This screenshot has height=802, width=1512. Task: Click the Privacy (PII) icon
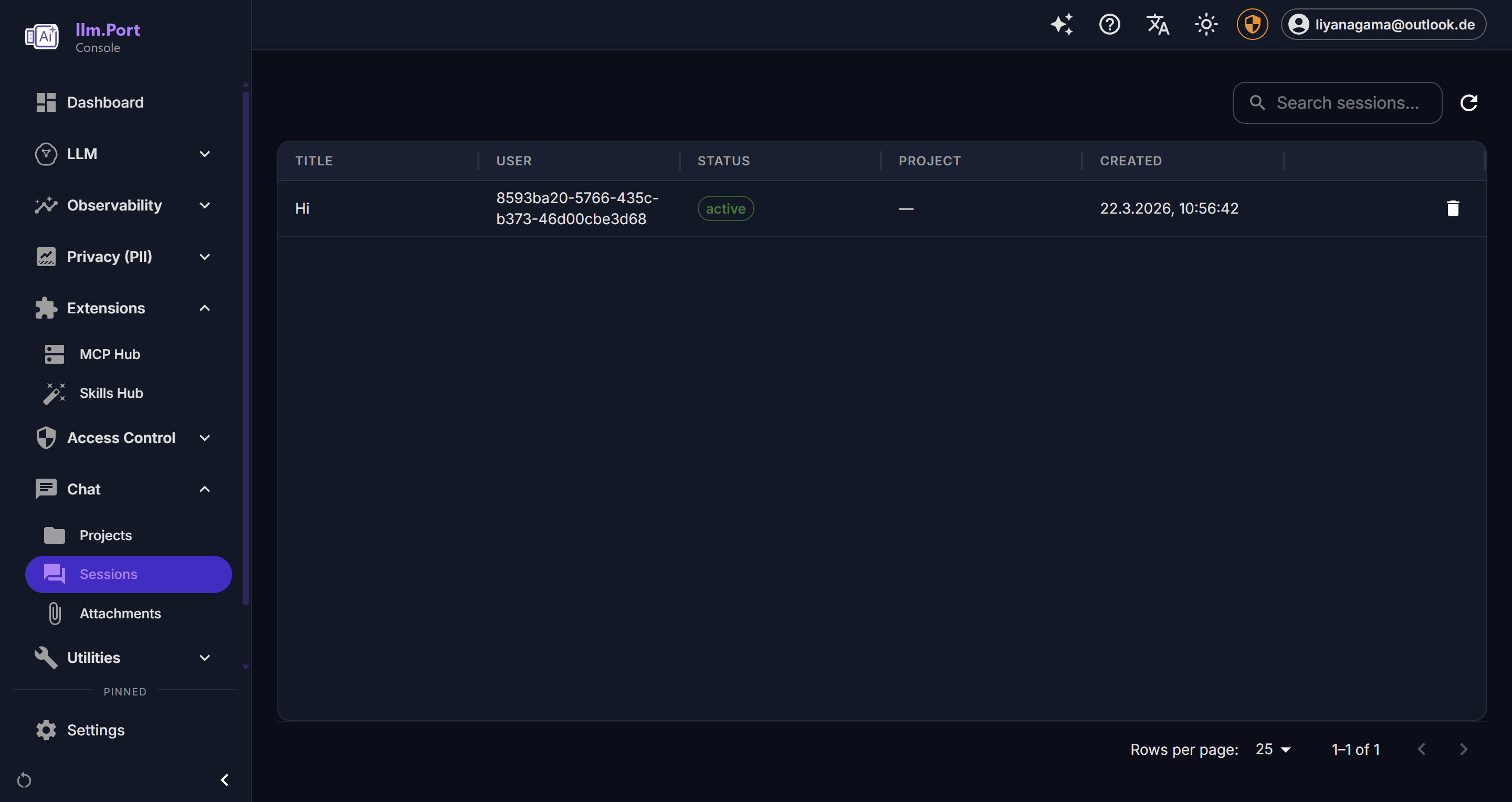coord(46,256)
